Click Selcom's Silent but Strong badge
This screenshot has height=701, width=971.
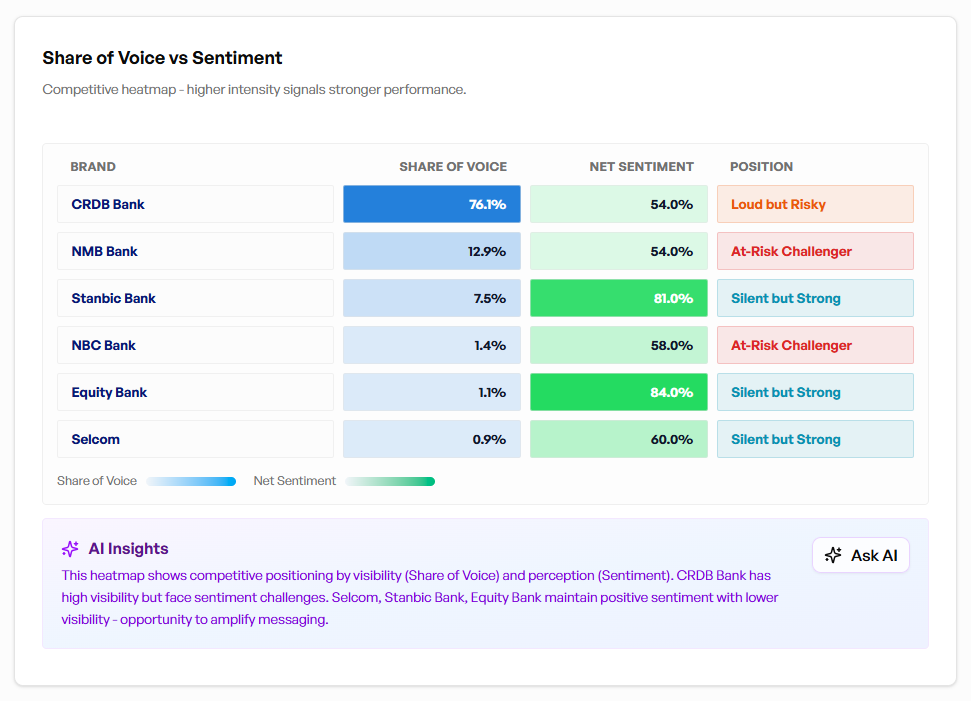pos(815,440)
